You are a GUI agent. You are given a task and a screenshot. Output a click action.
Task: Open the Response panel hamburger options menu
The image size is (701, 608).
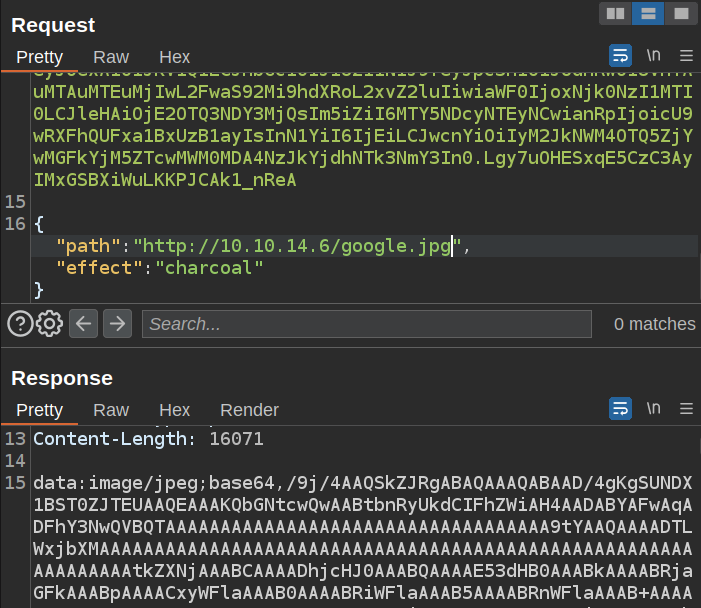pos(686,408)
